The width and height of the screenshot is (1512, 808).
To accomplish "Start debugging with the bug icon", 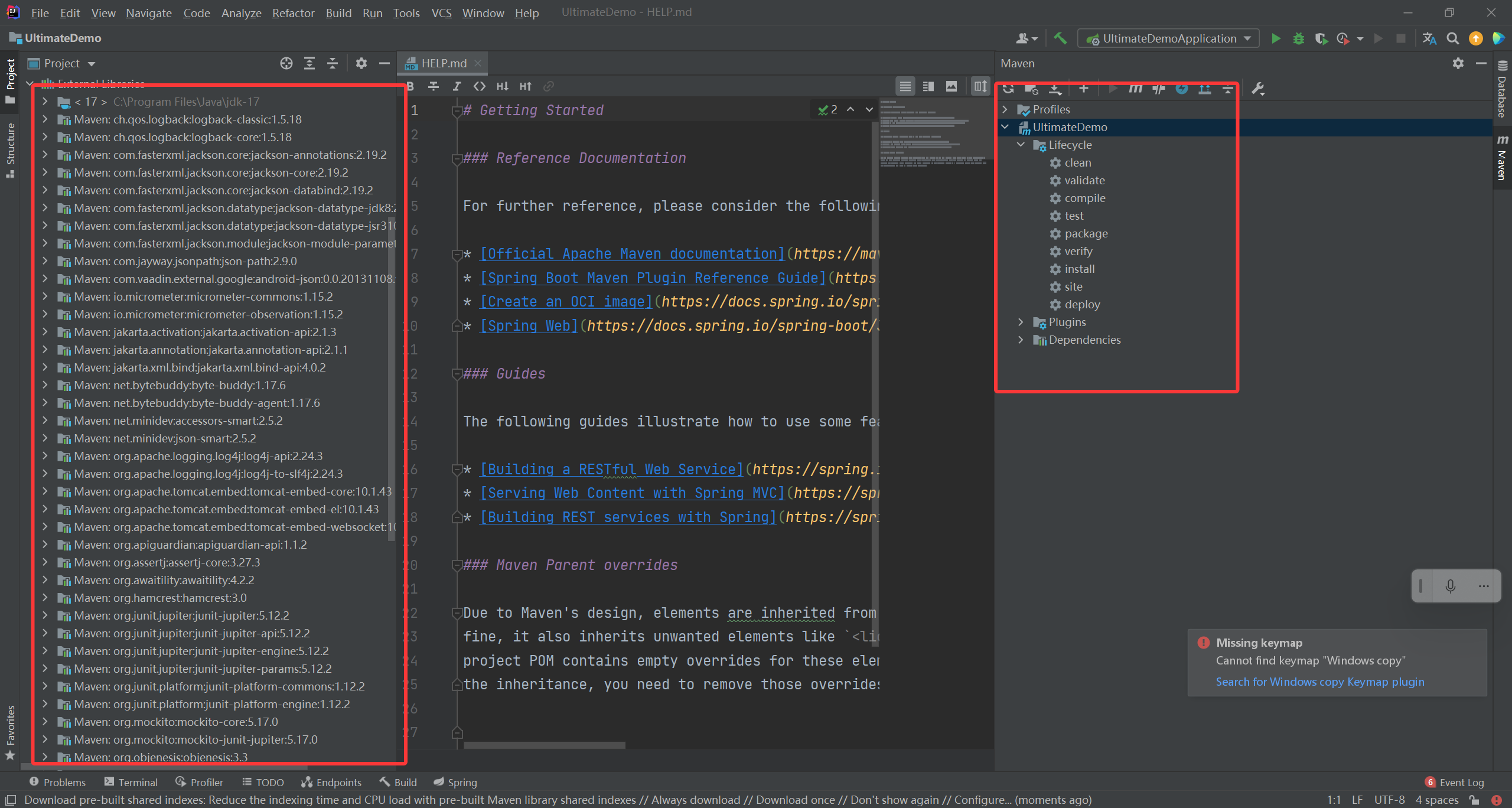I will tap(1299, 38).
